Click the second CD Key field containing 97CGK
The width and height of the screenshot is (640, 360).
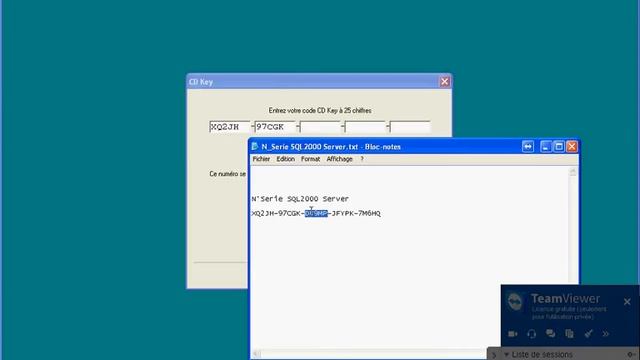275,127
